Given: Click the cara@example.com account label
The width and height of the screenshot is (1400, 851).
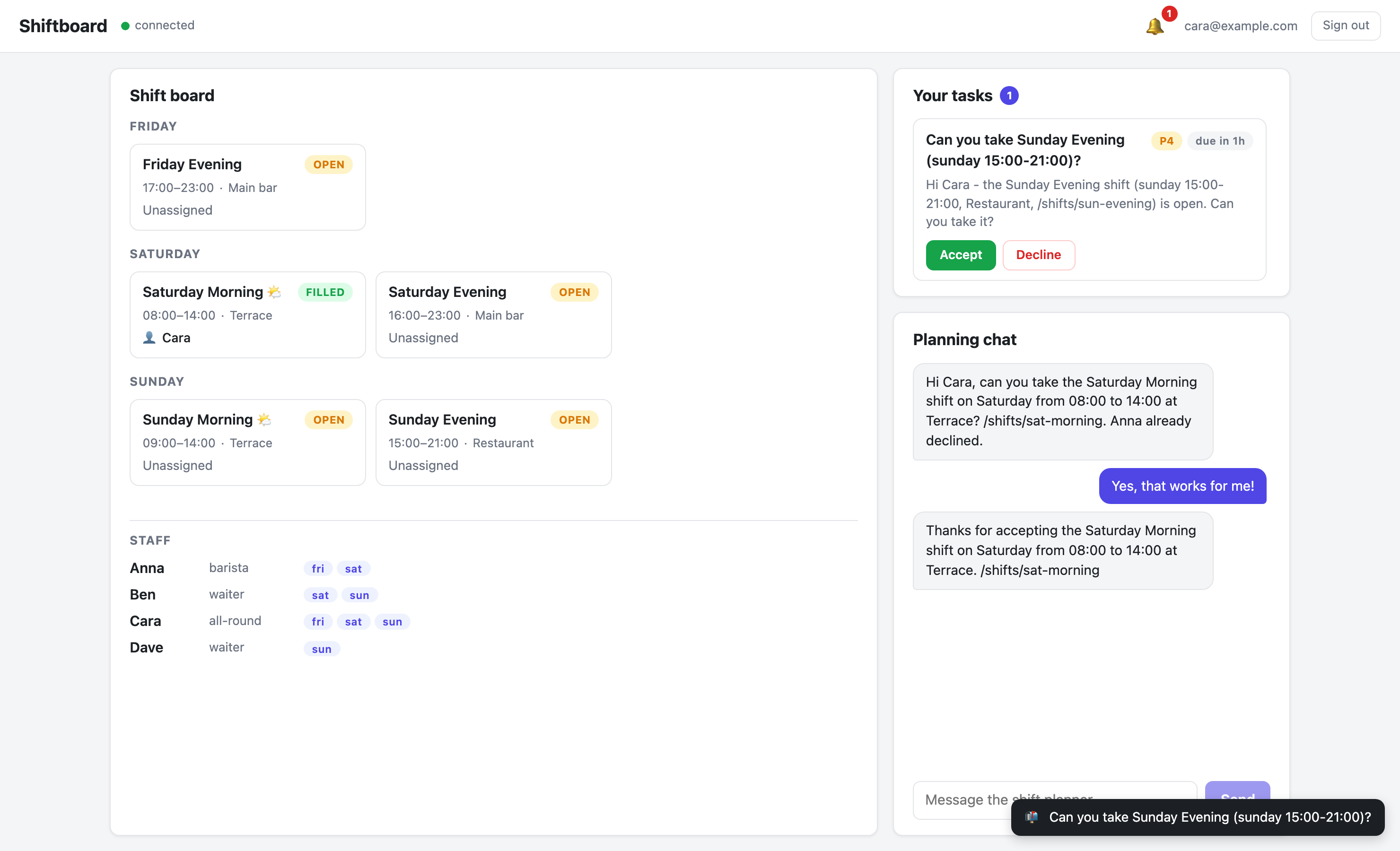Looking at the screenshot, I should pyautogui.click(x=1240, y=26).
